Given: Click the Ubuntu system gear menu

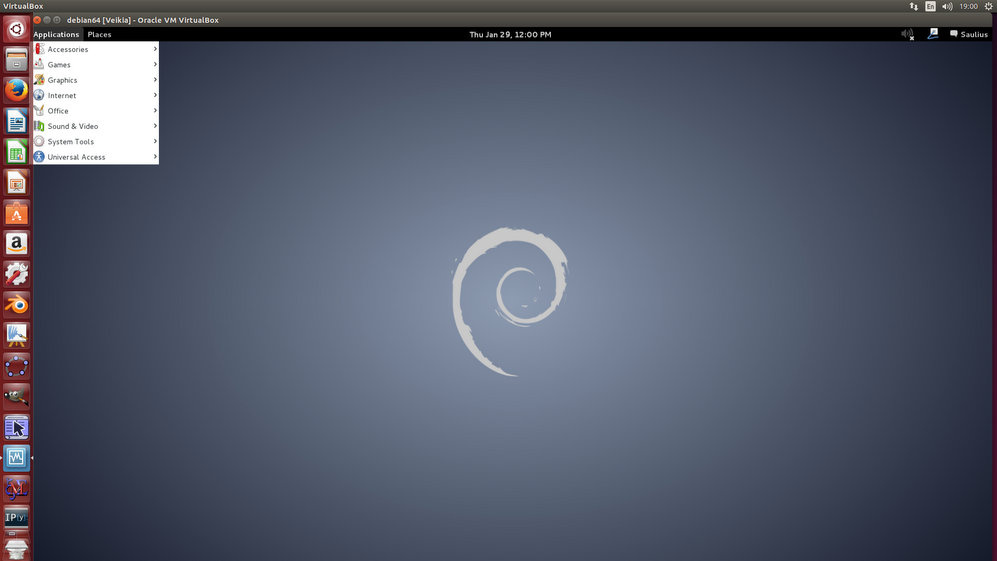Looking at the screenshot, I should 988,6.
